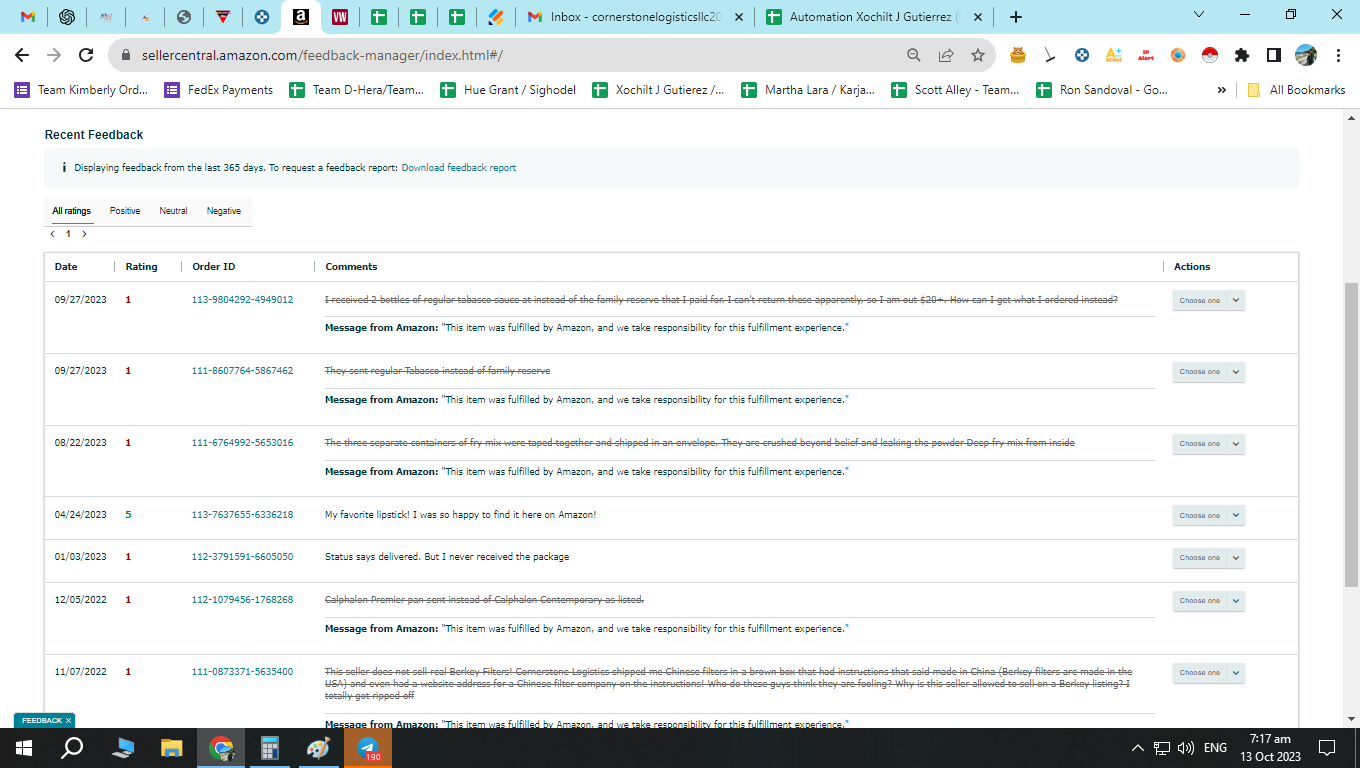Open Windows taskbar search
The height and width of the screenshot is (768, 1360).
(x=72, y=747)
